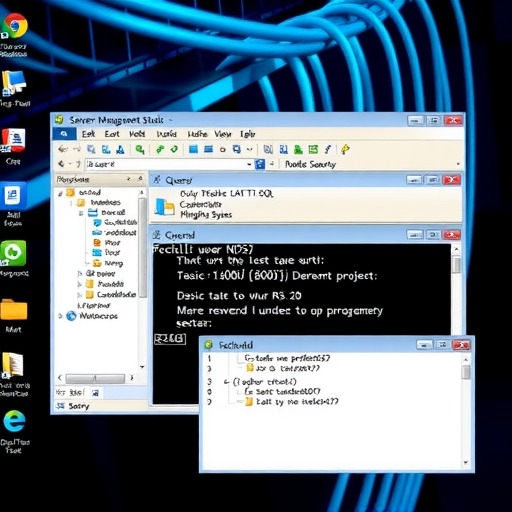The image size is (512, 512).
Task: Open the last menu right of View
Action: click(248, 134)
